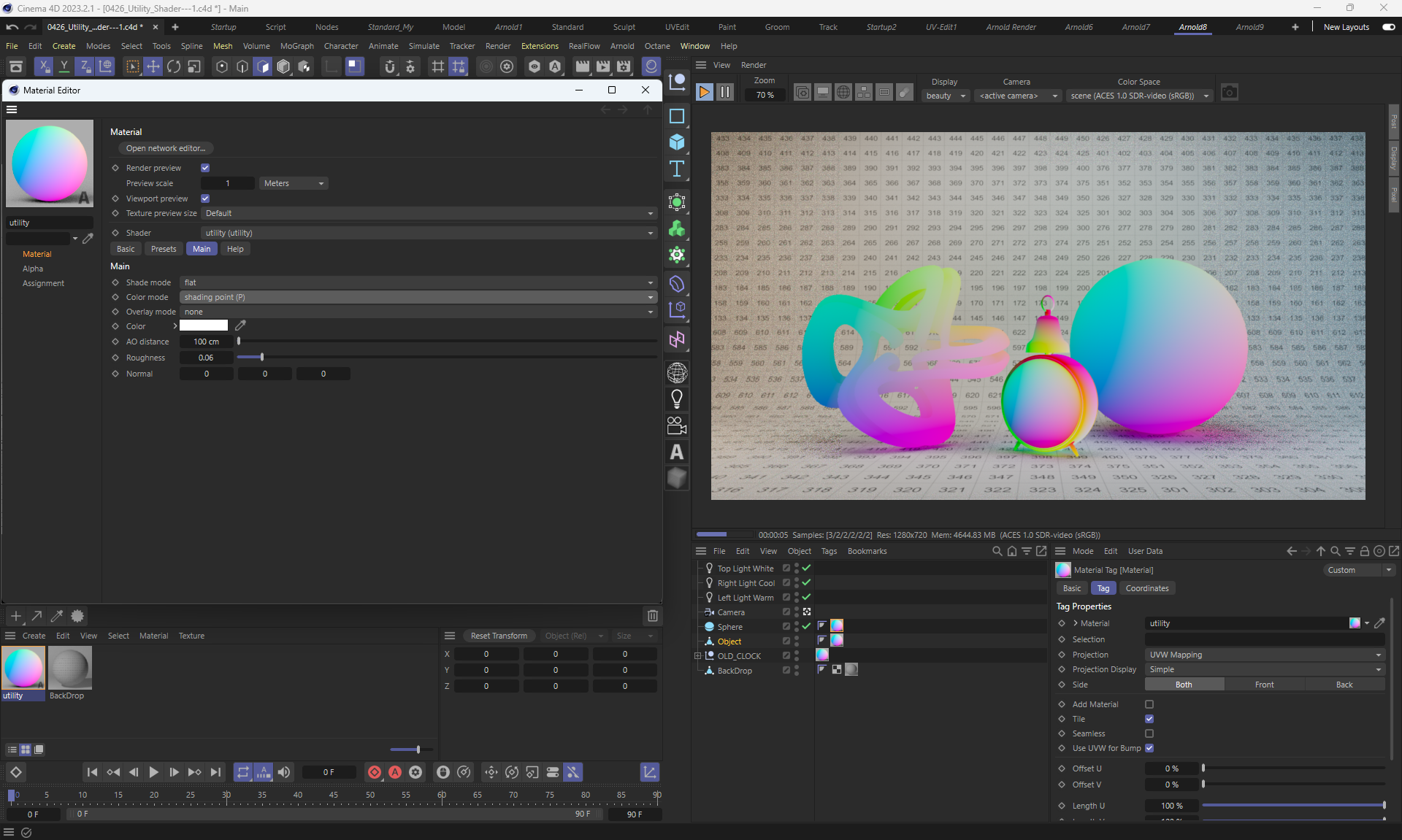Click the Cube primitive icon

click(677, 142)
